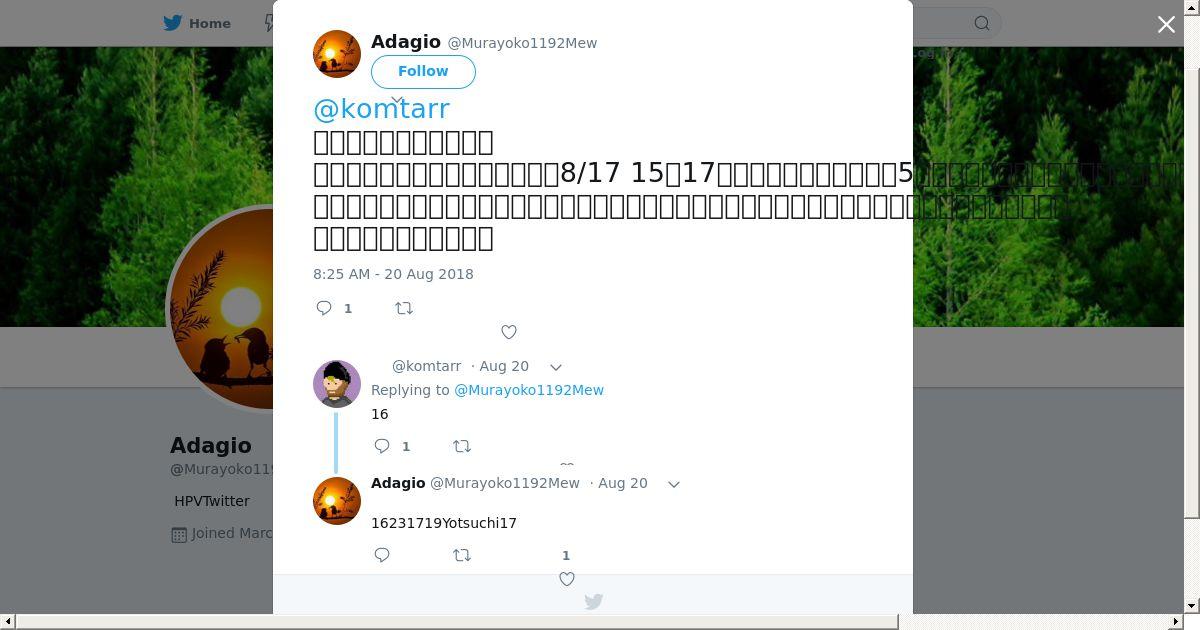Like Adagio's last reply with heart
Viewport: 1200px width, 630px height.
coord(567,579)
